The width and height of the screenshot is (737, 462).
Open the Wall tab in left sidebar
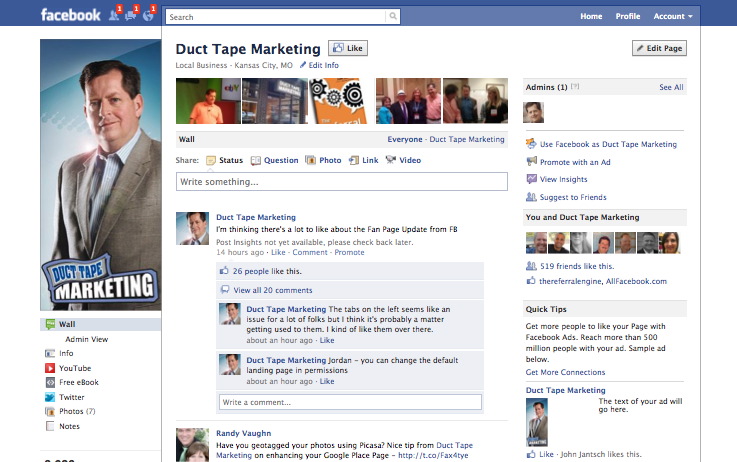(x=100, y=324)
